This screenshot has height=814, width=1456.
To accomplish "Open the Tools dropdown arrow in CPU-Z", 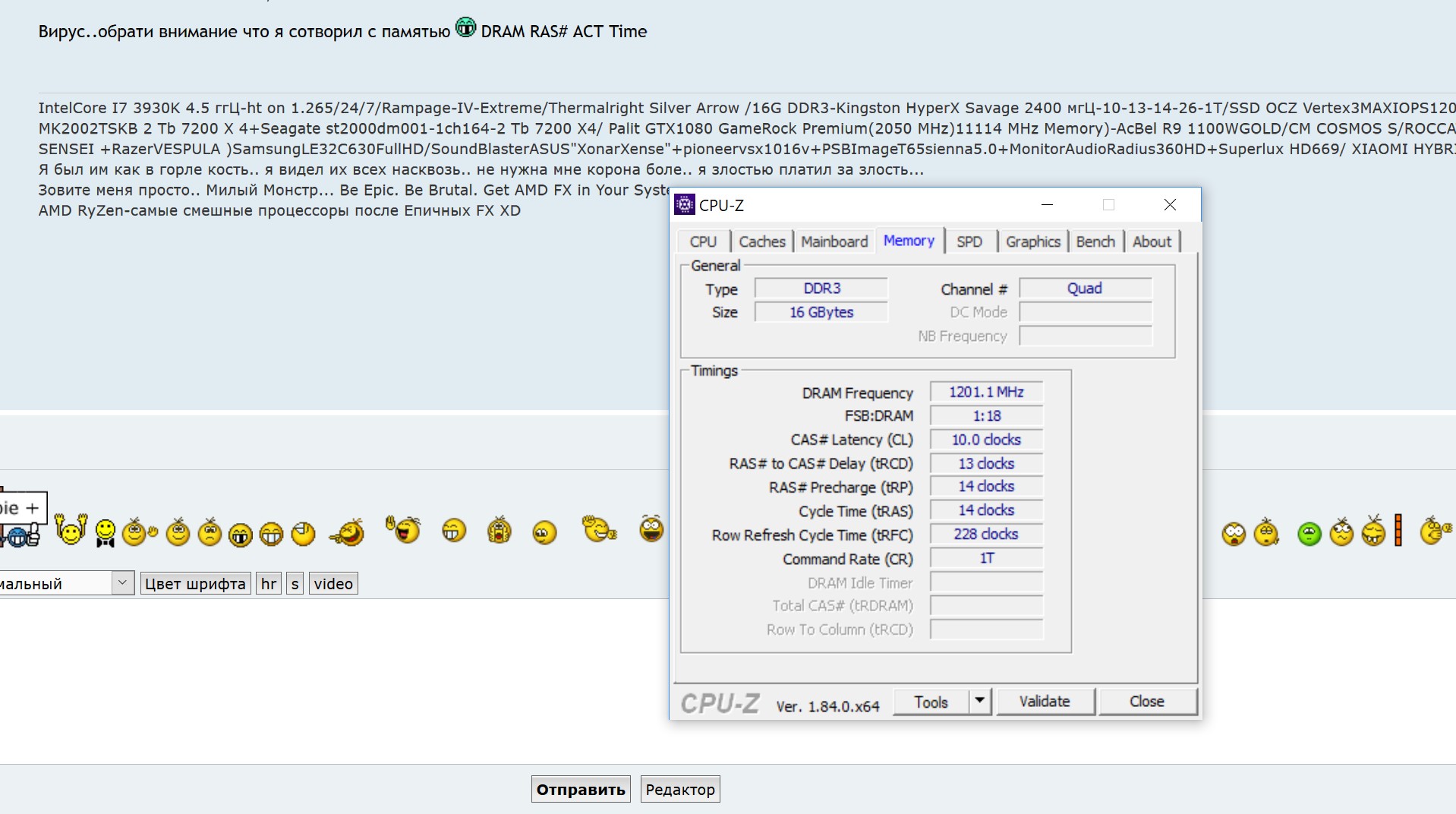I will pos(980,701).
